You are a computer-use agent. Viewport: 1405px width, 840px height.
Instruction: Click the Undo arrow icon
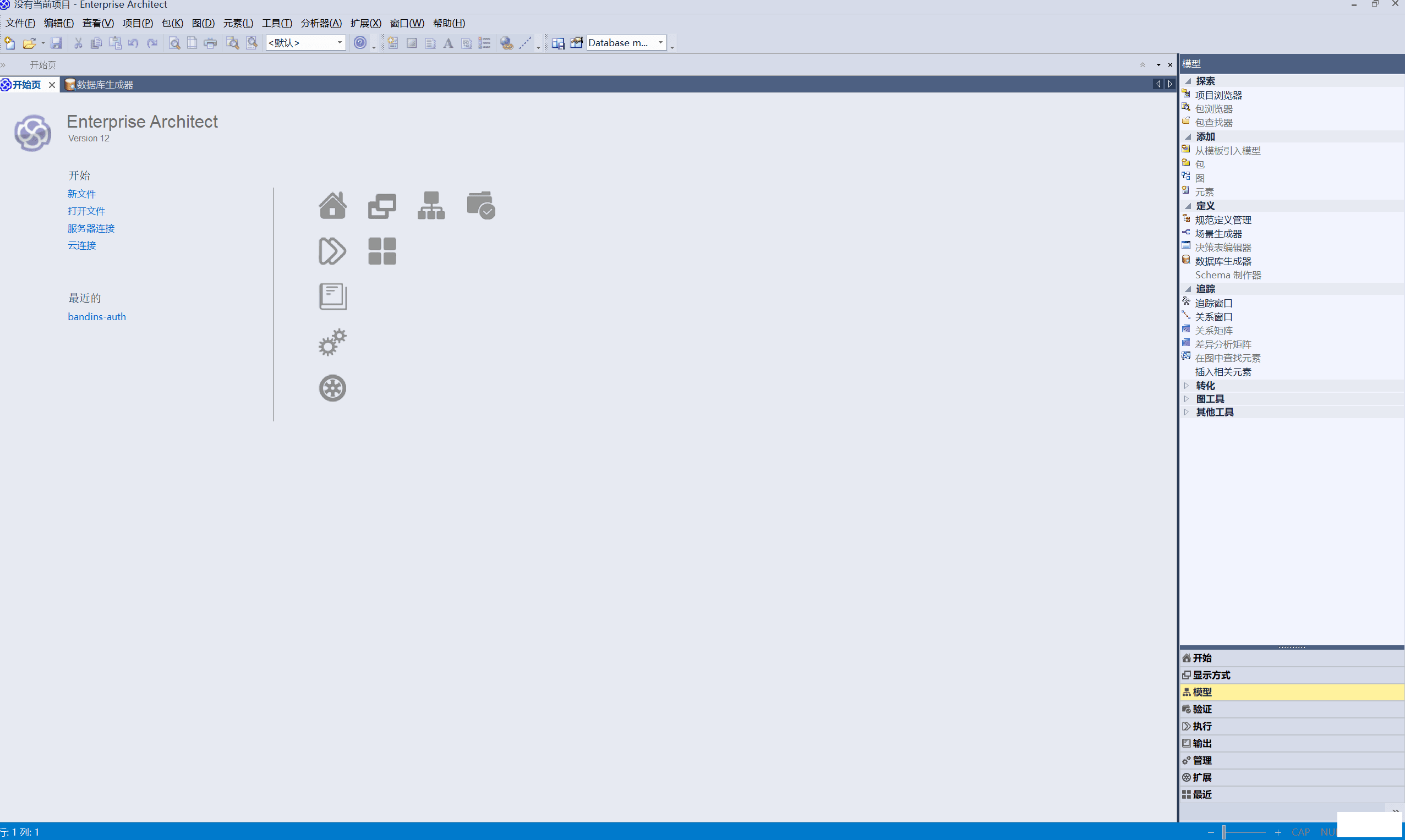[134, 43]
